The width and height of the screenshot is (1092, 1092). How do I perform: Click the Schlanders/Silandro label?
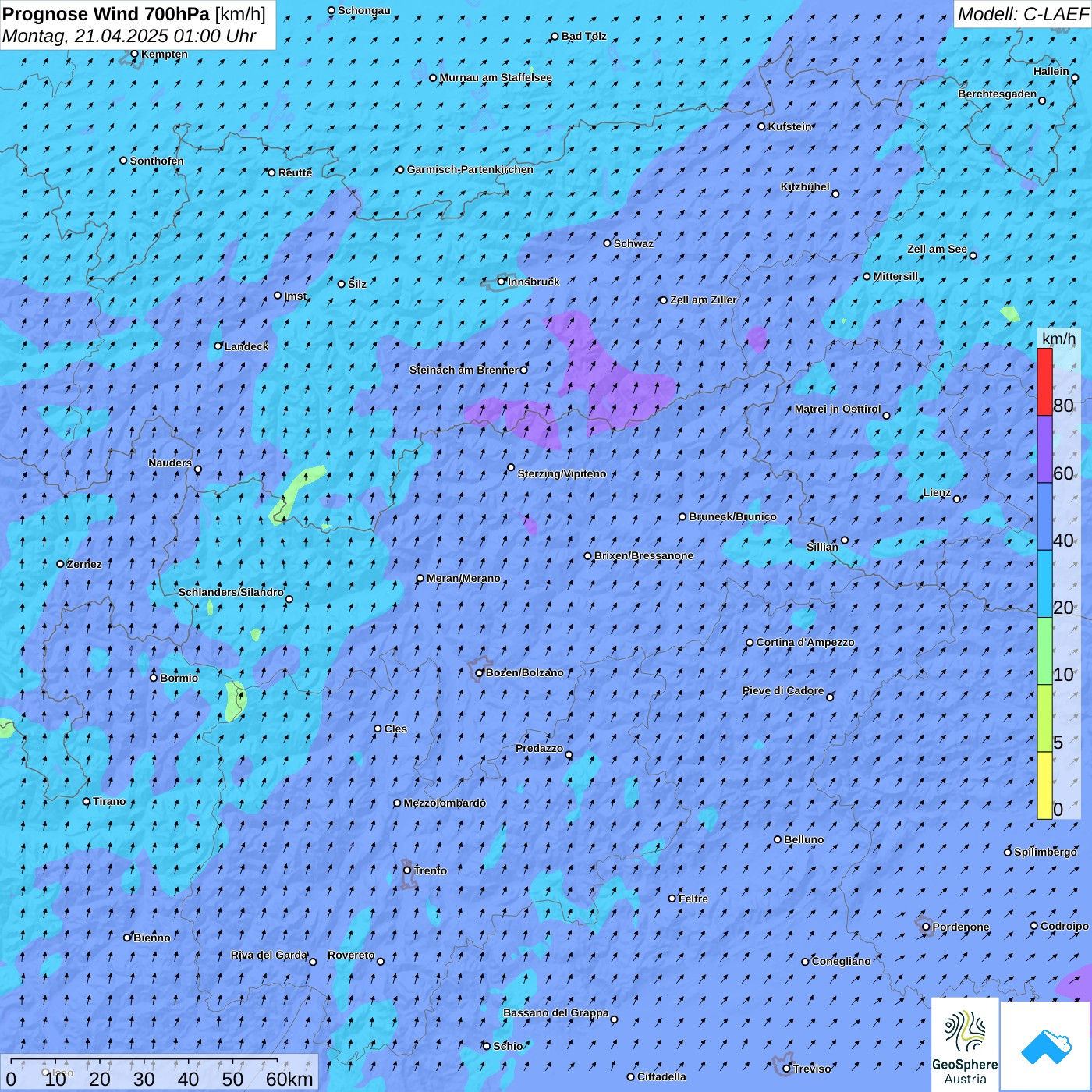[x=231, y=593]
